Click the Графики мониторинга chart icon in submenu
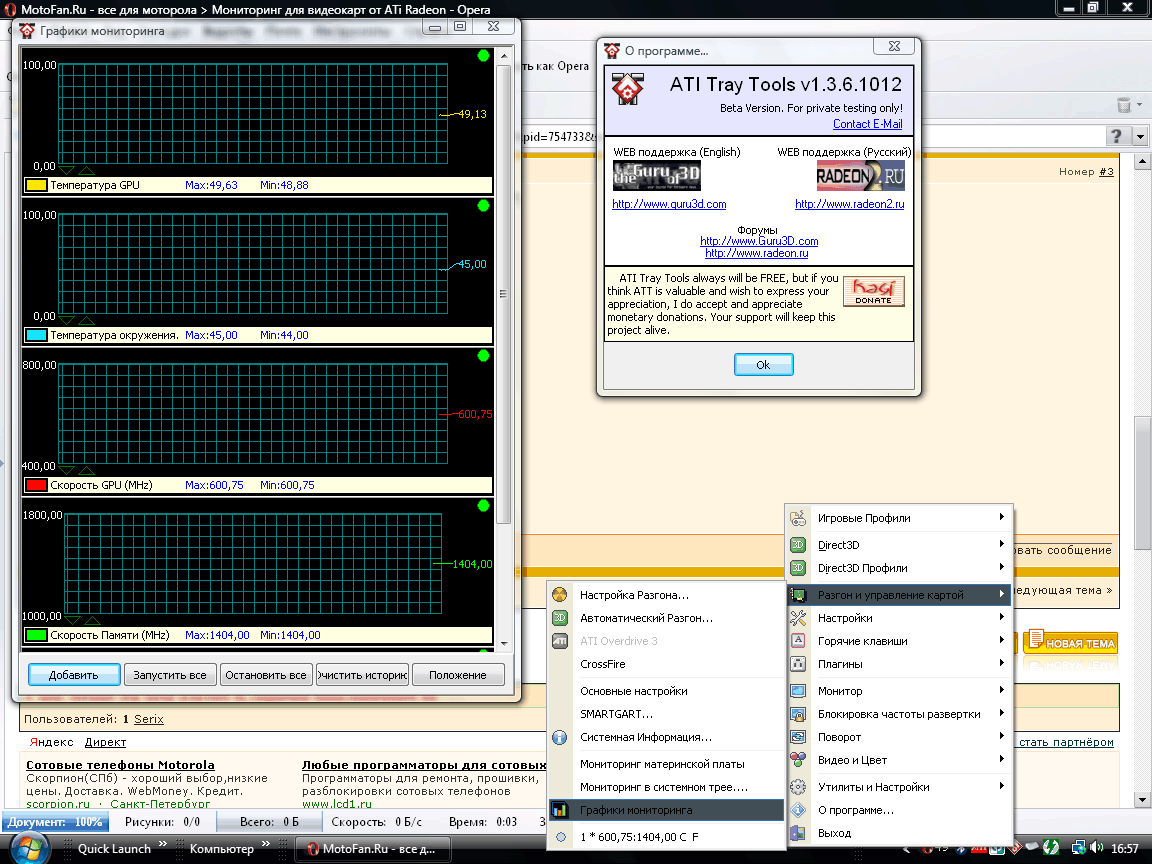1152x864 pixels. point(560,810)
